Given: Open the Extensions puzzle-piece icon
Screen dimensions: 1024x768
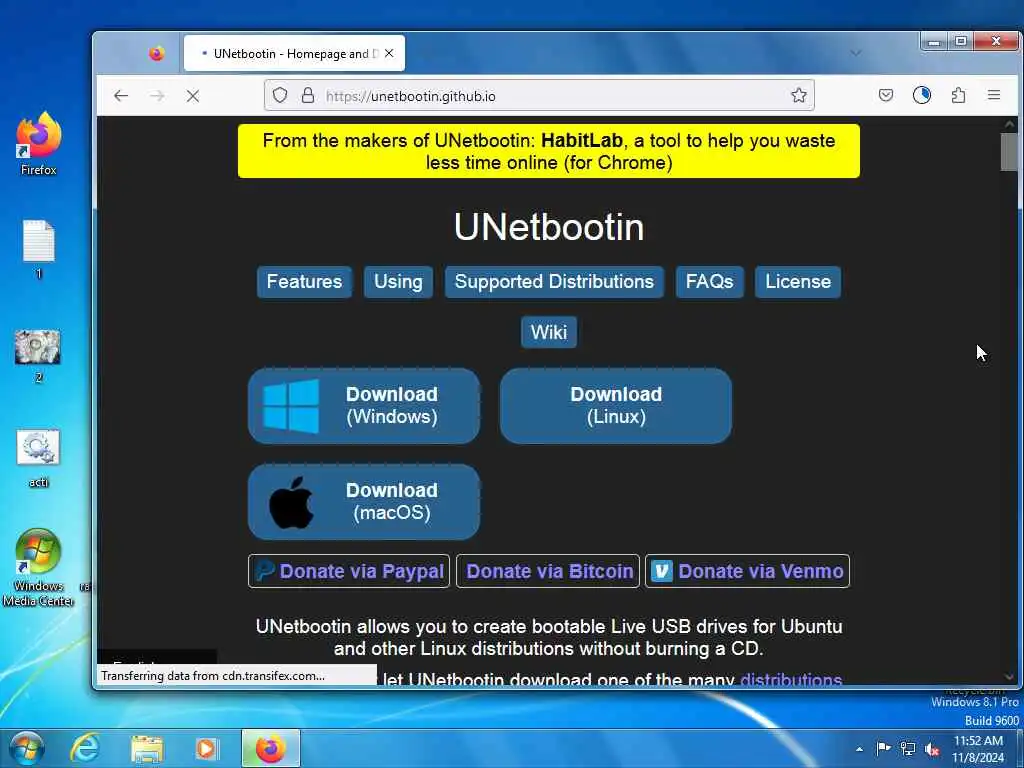Looking at the screenshot, I should click(x=958, y=95).
